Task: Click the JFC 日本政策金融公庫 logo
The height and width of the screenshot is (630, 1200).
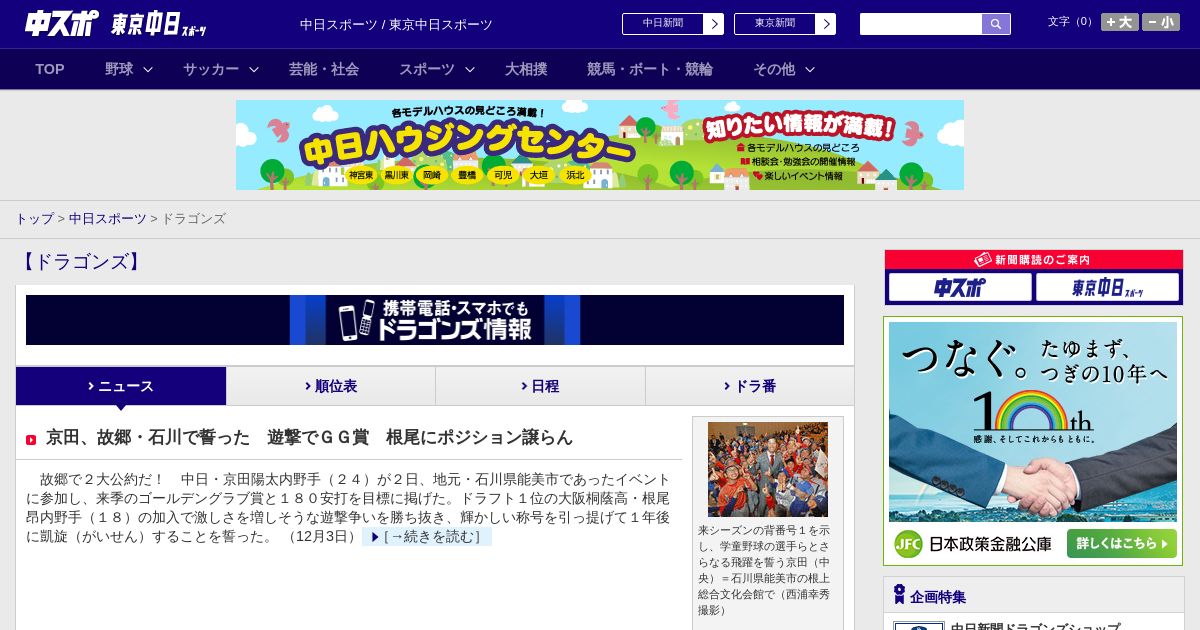Action: click(x=973, y=544)
